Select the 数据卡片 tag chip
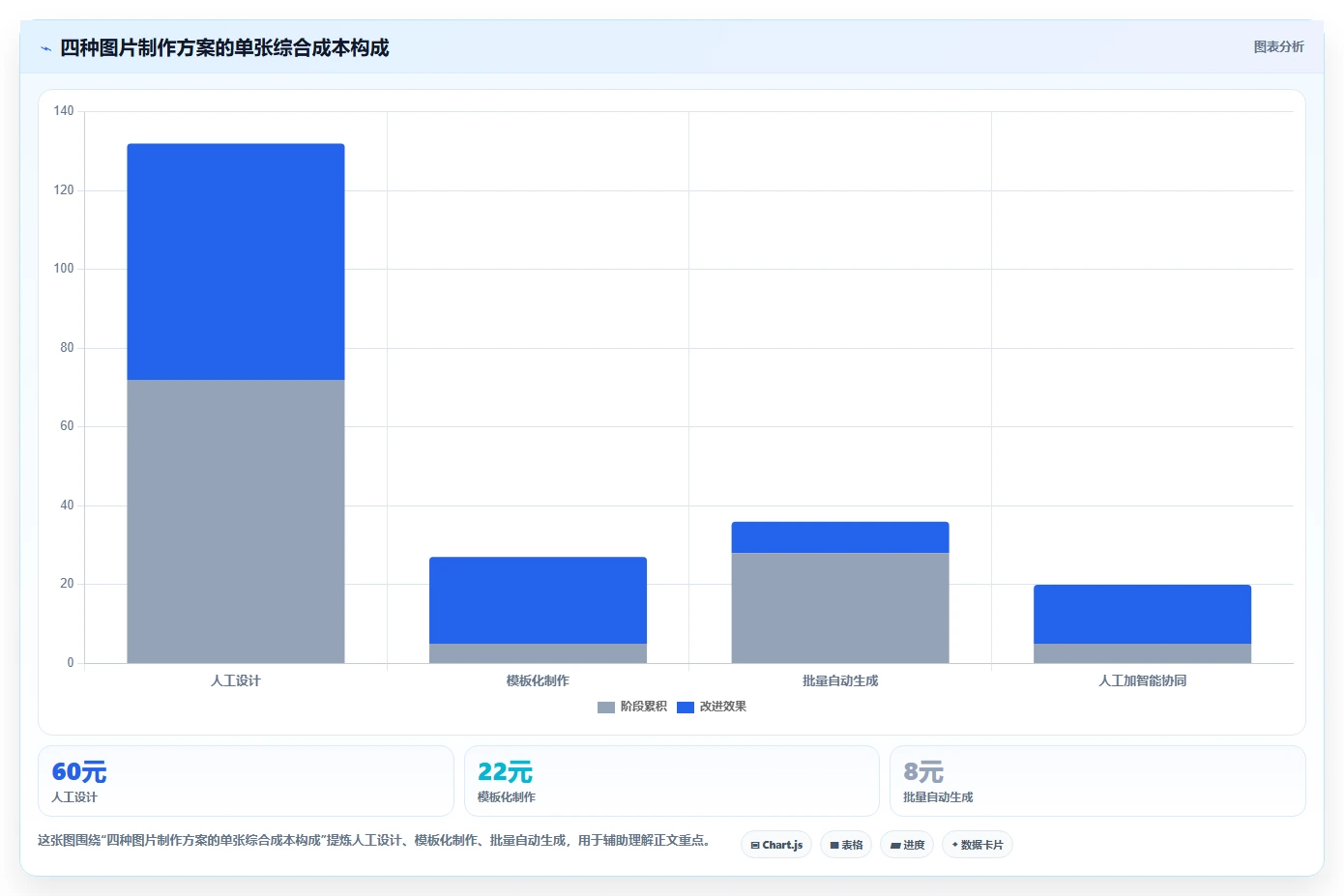The height and width of the screenshot is (896, 1344). click(x=978, y=845)
